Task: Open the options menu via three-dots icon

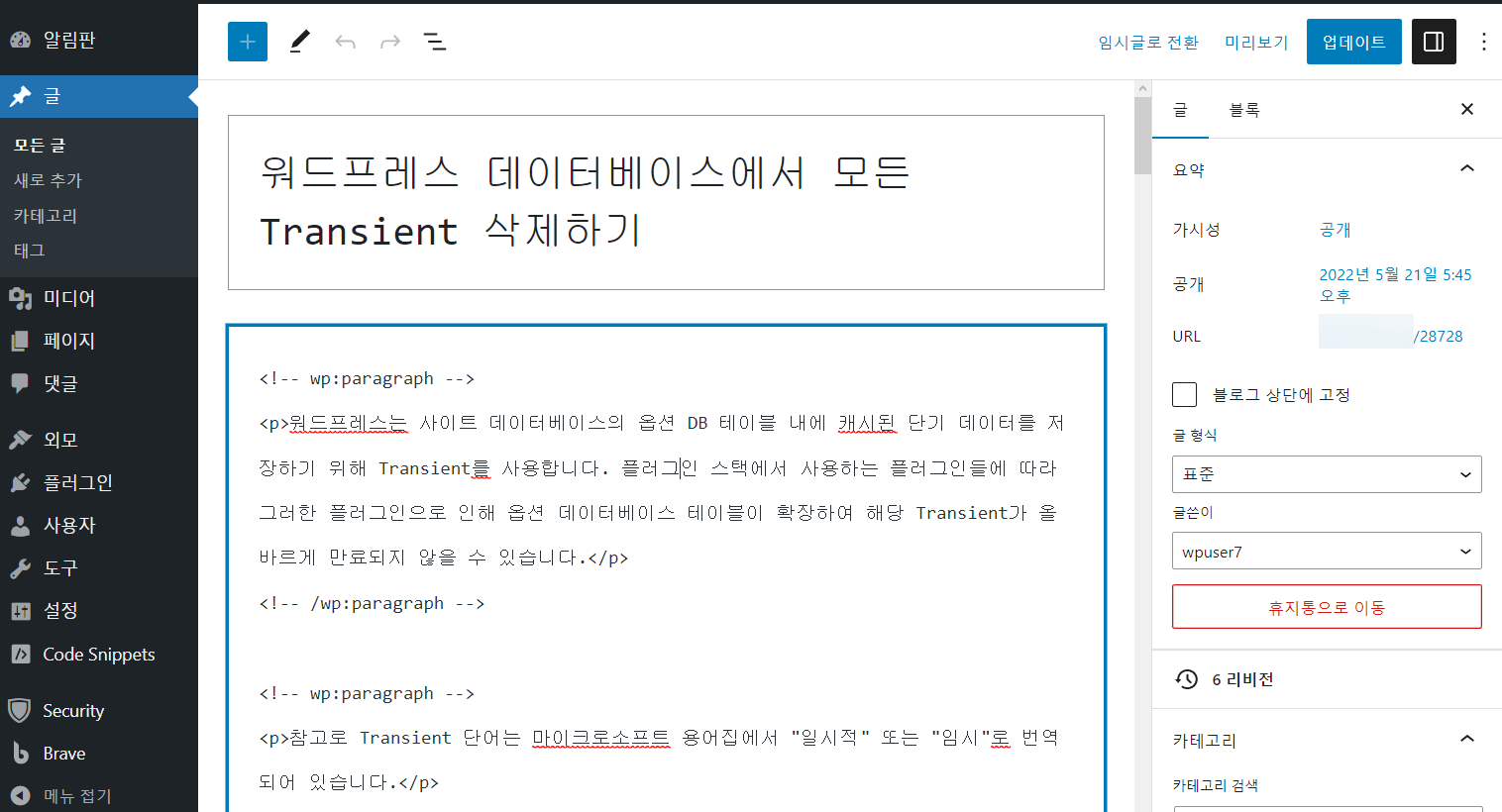Action: (x=1483, y=41)
